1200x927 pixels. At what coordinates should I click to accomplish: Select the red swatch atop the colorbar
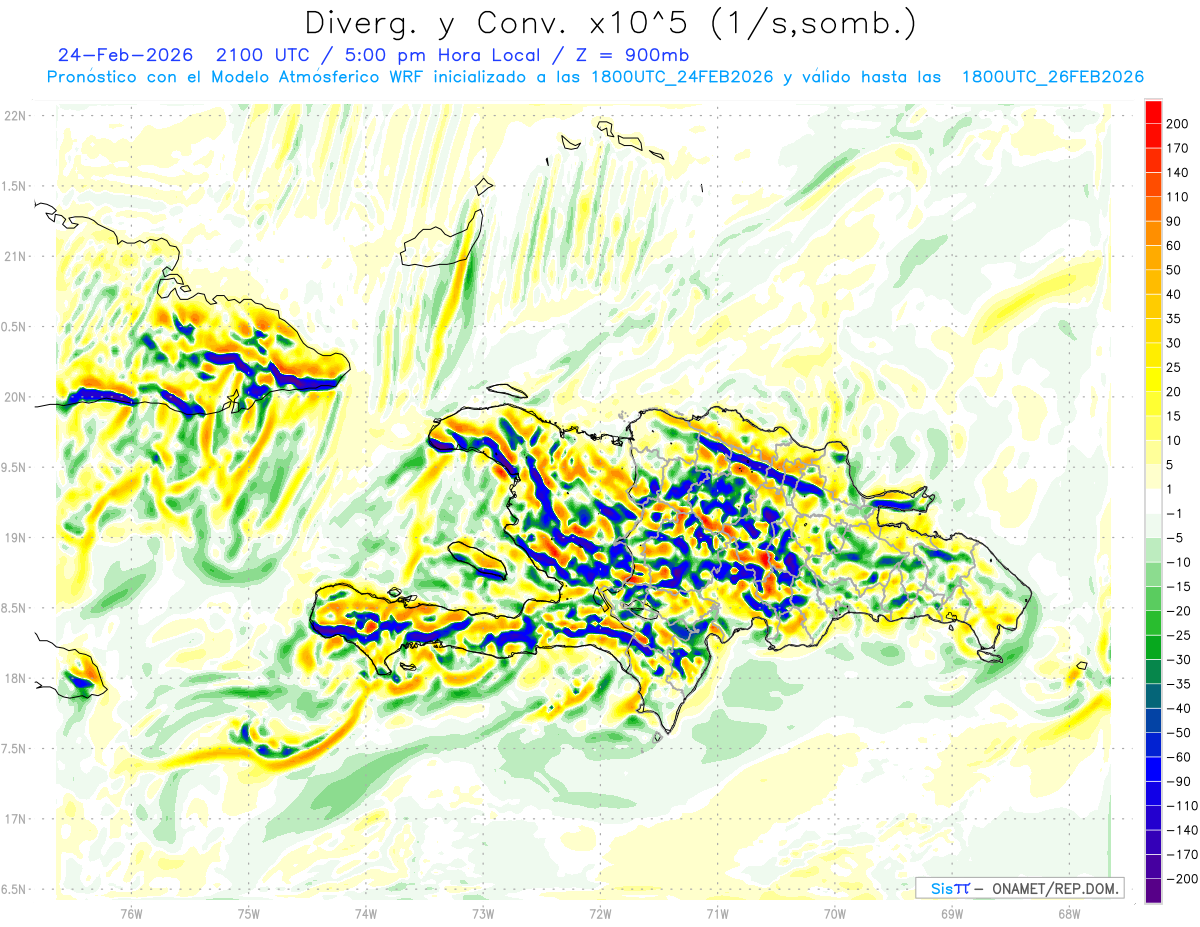coord(1153,112)
